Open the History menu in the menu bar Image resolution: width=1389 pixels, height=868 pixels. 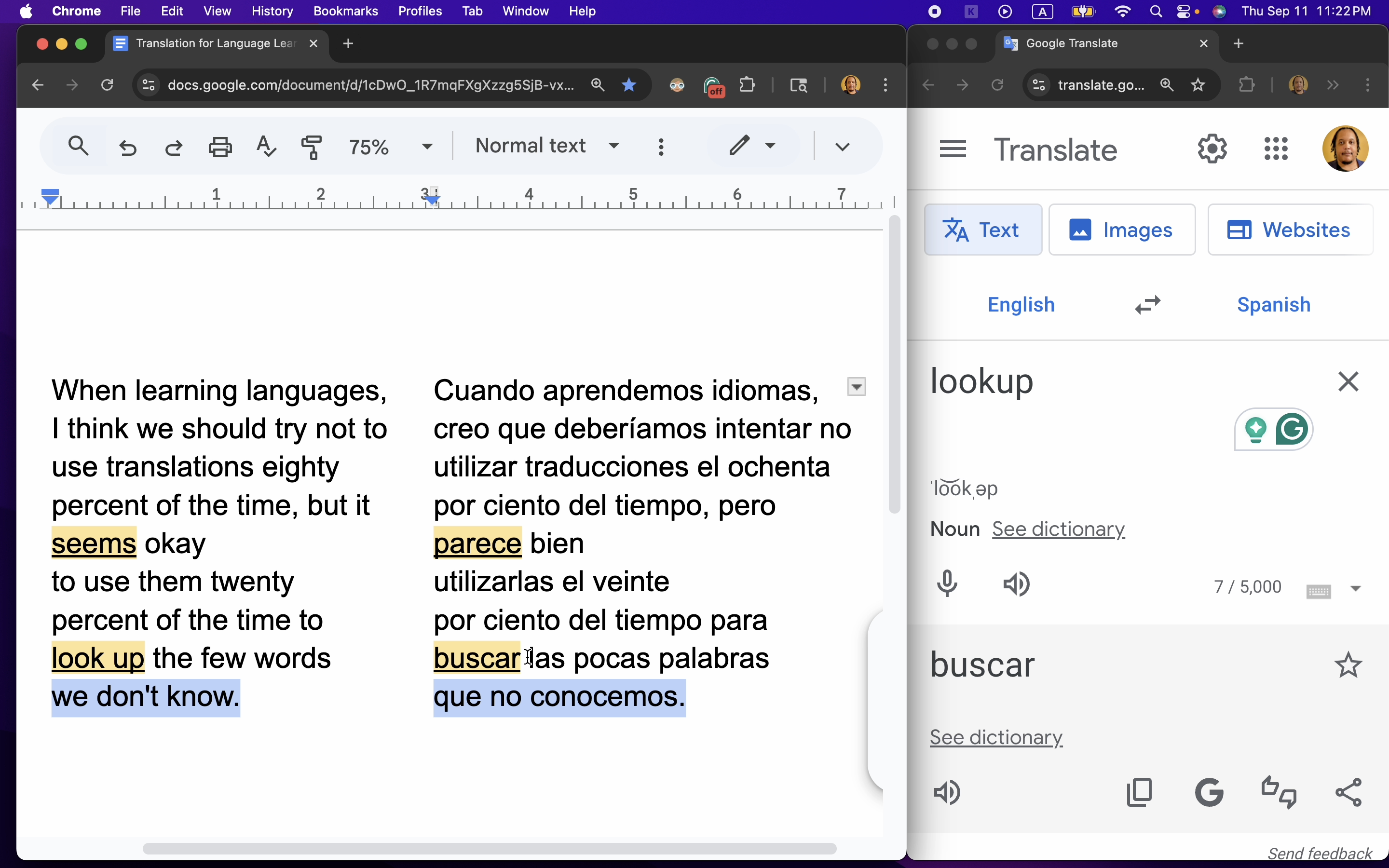pos(272,11)
